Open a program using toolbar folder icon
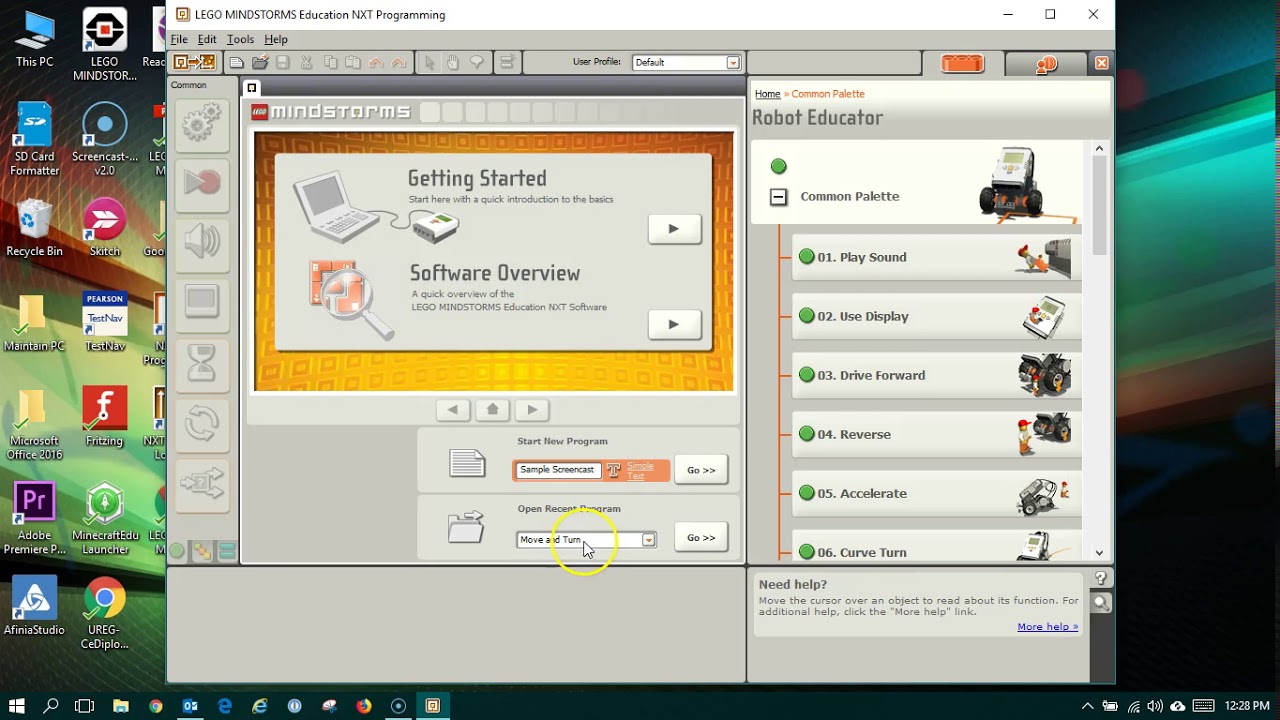Image resolution: width=1280 pixels, height=720 pixels. coord(260,62)
